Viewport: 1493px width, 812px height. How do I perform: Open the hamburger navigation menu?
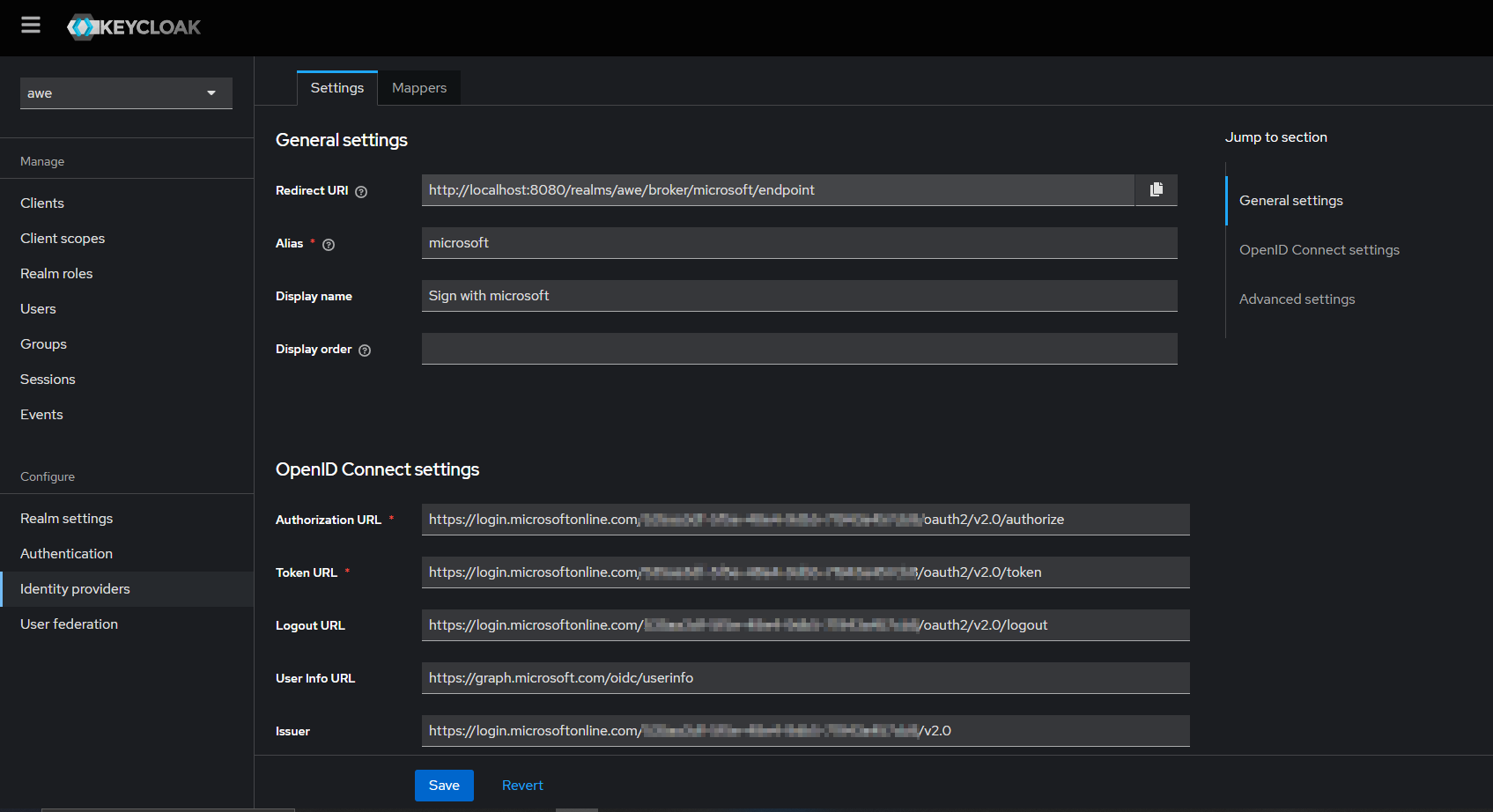coord(31,26)
